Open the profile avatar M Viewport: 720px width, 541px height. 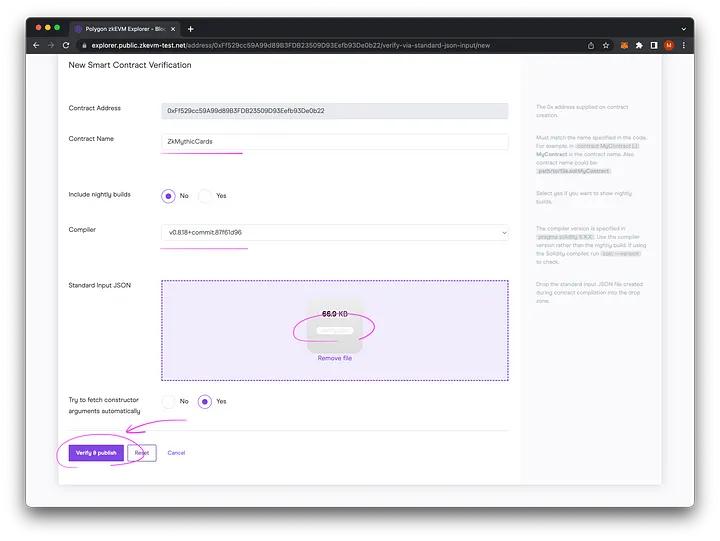pos(669,45)
